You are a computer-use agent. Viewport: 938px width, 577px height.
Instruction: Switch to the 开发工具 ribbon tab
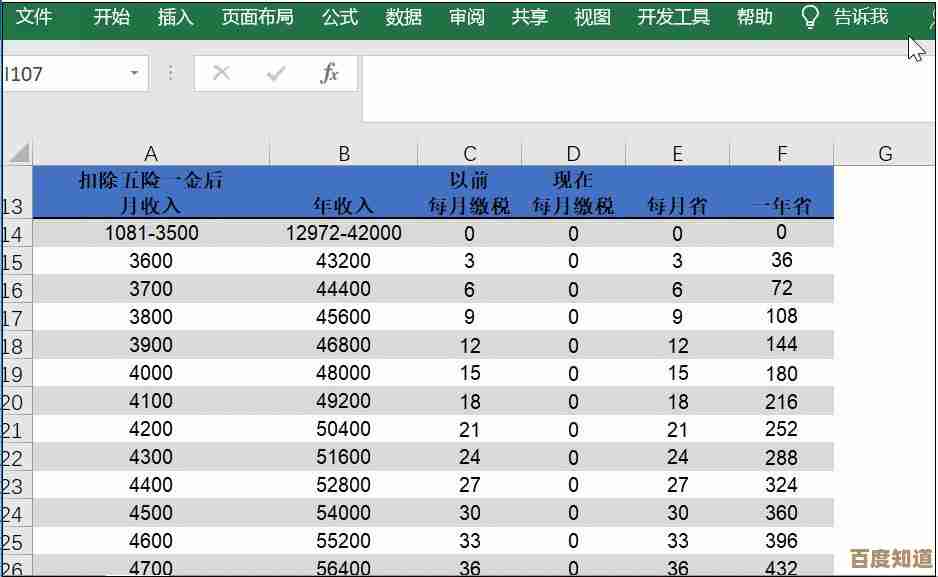(672, 17)
